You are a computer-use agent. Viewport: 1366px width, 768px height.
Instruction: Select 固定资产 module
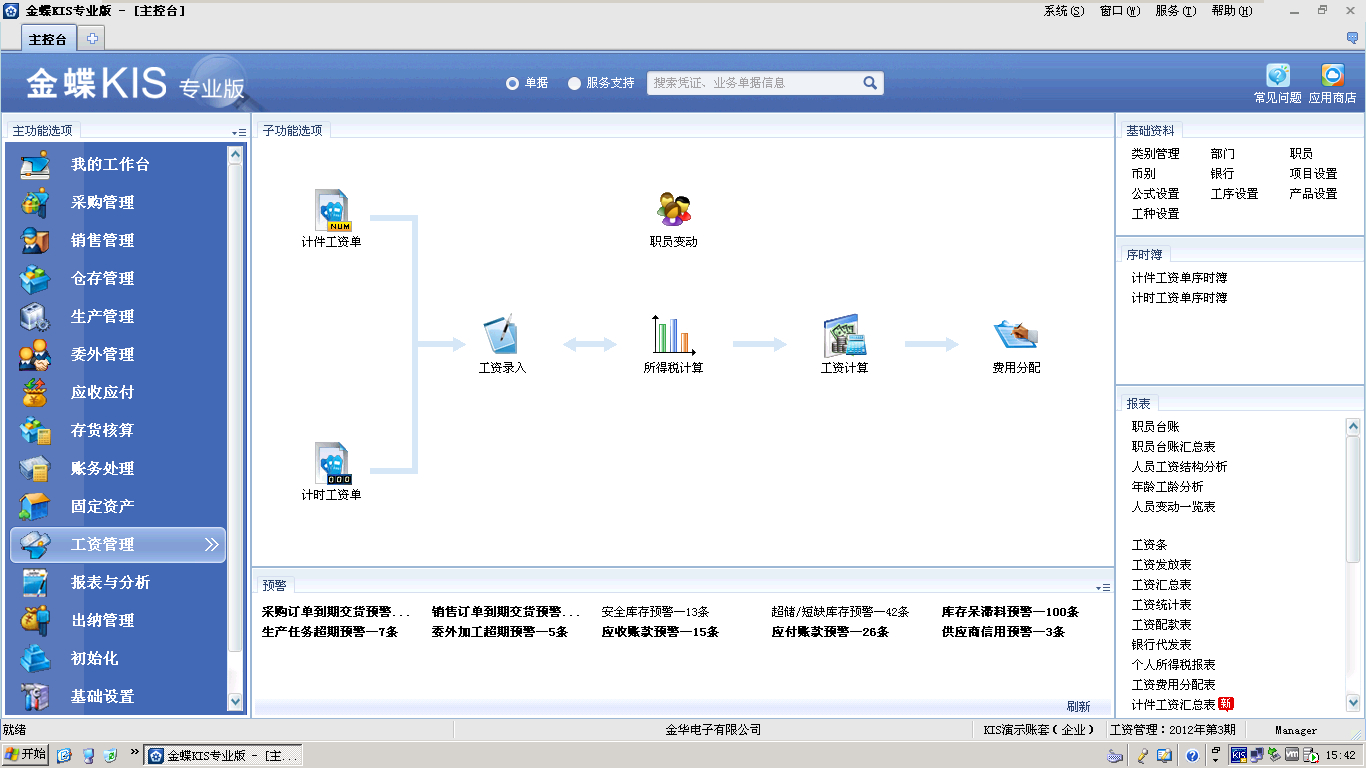pyautogui.click(x=102, y=506)
